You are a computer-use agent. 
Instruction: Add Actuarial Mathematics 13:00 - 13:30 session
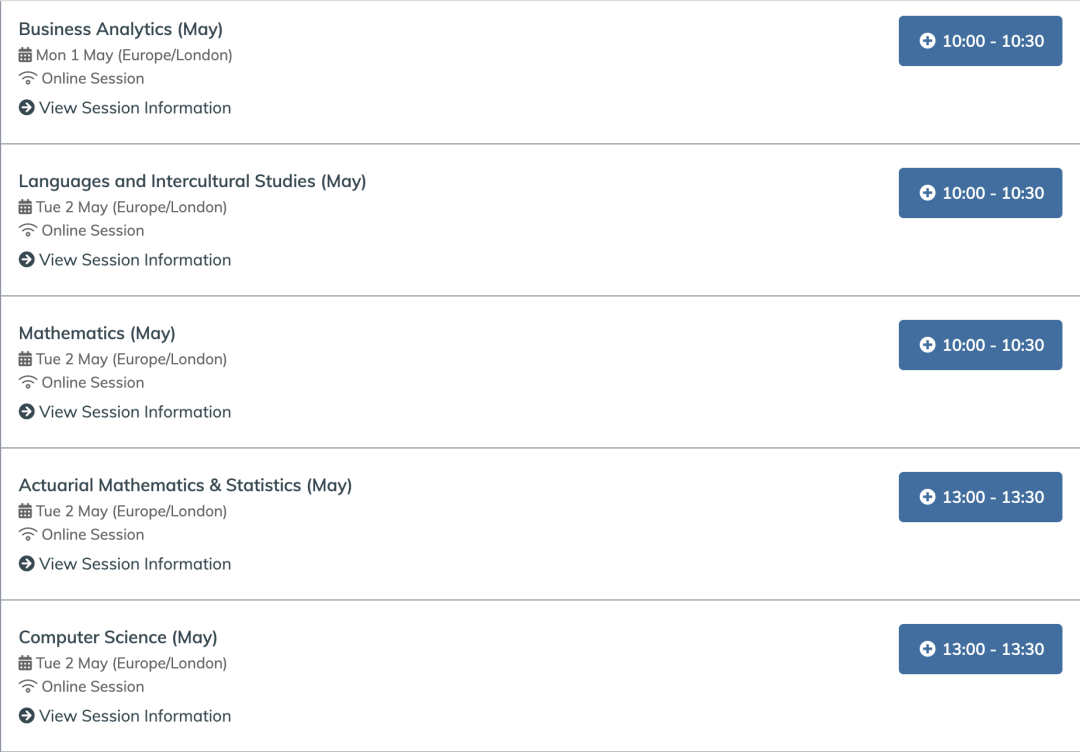(x=980, y=497)
